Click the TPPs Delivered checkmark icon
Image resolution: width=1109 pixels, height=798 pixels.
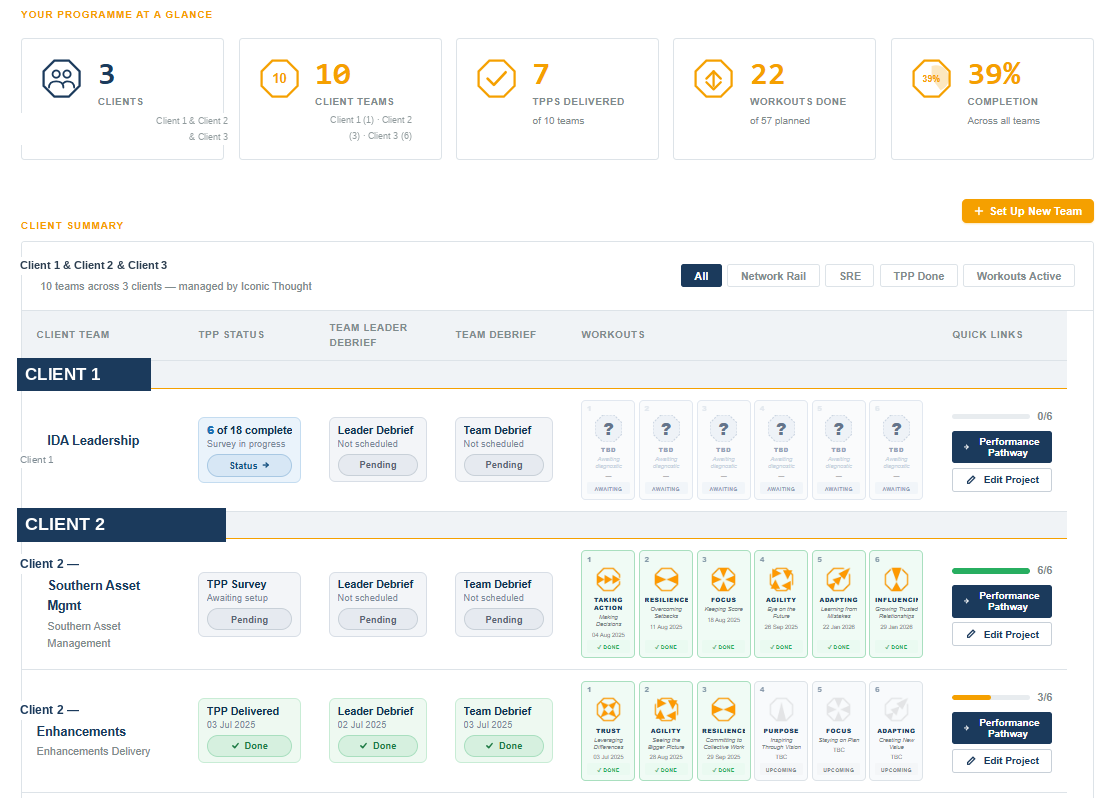pos(497,79)
